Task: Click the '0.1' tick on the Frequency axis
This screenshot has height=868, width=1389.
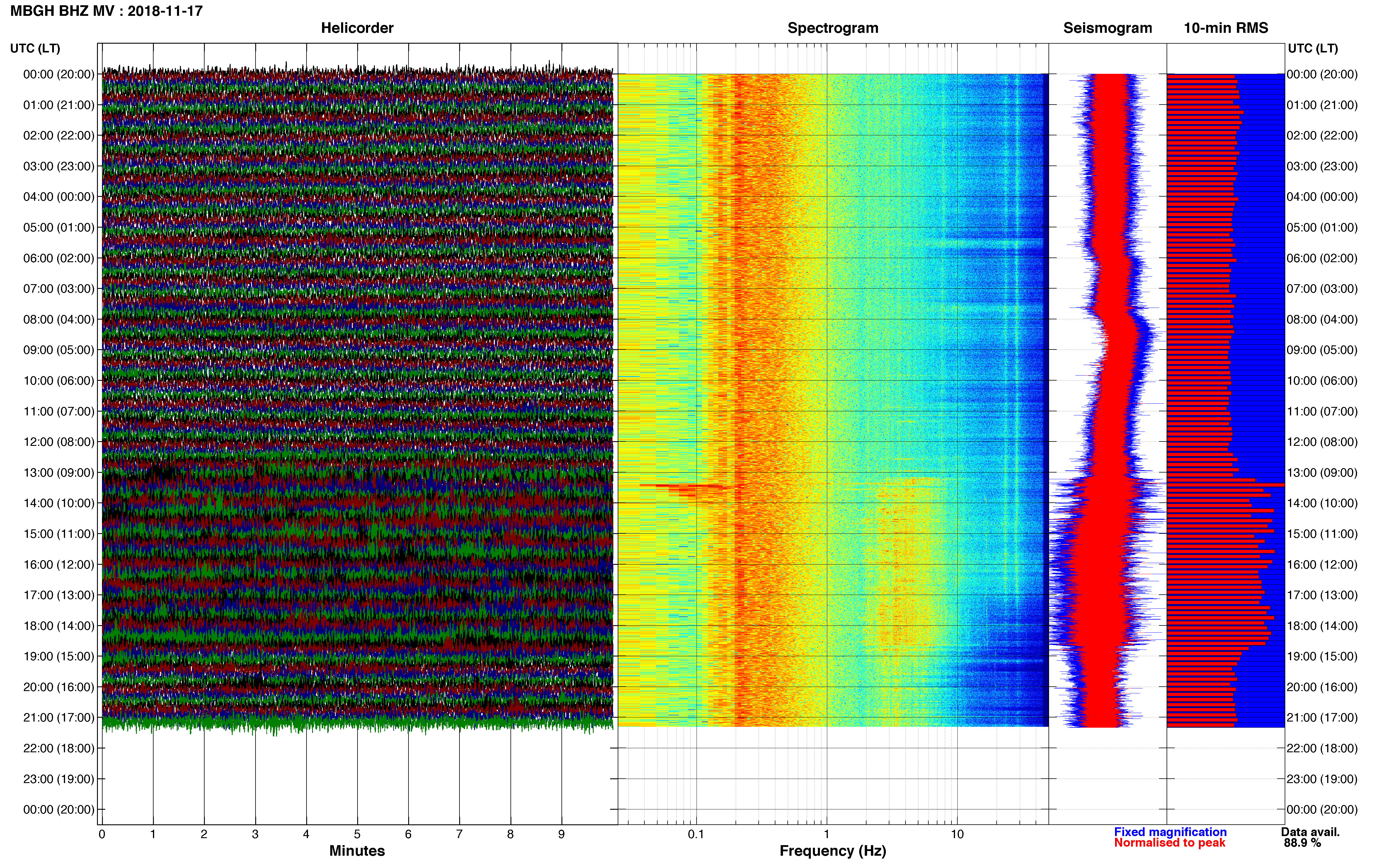Action: click(696, 834)
